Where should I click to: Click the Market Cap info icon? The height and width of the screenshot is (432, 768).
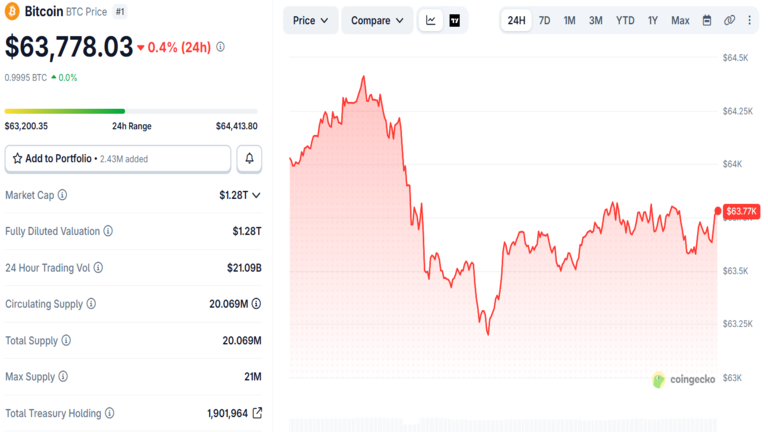pos(62,195)
